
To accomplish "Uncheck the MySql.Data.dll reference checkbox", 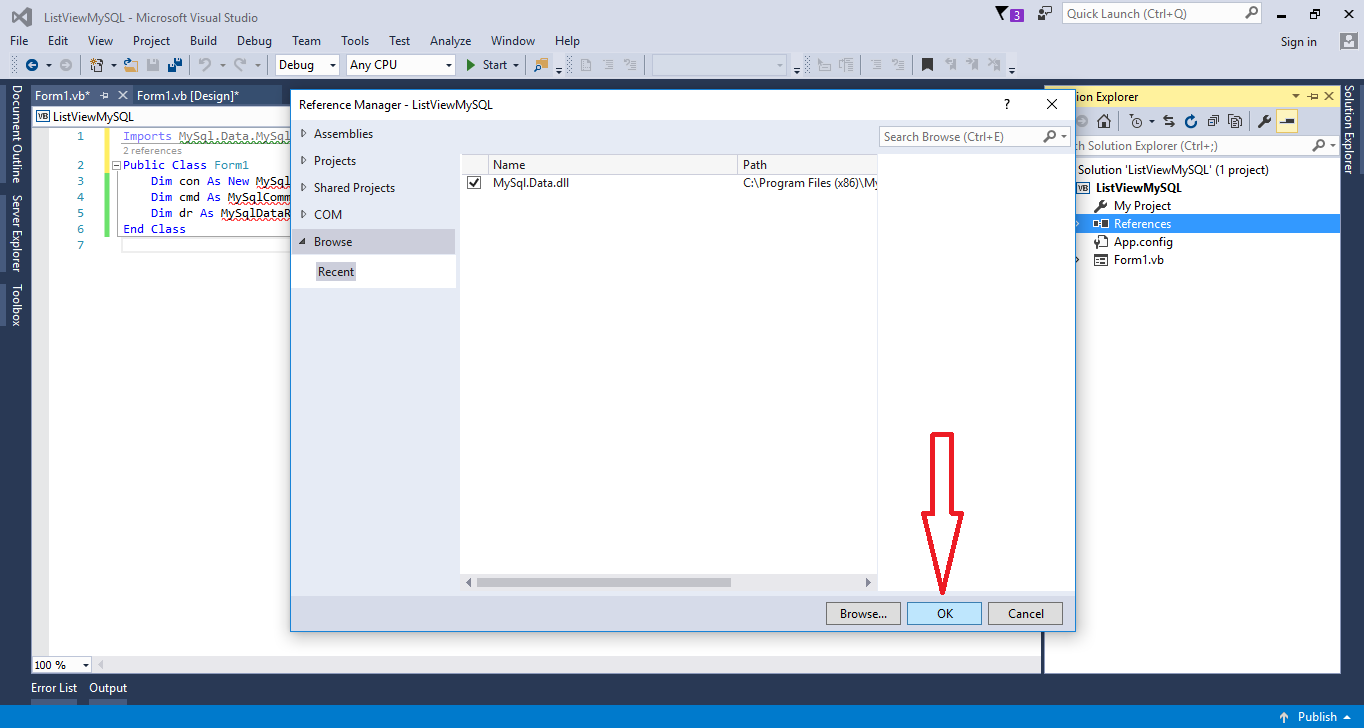I will [x=474, y=183].
